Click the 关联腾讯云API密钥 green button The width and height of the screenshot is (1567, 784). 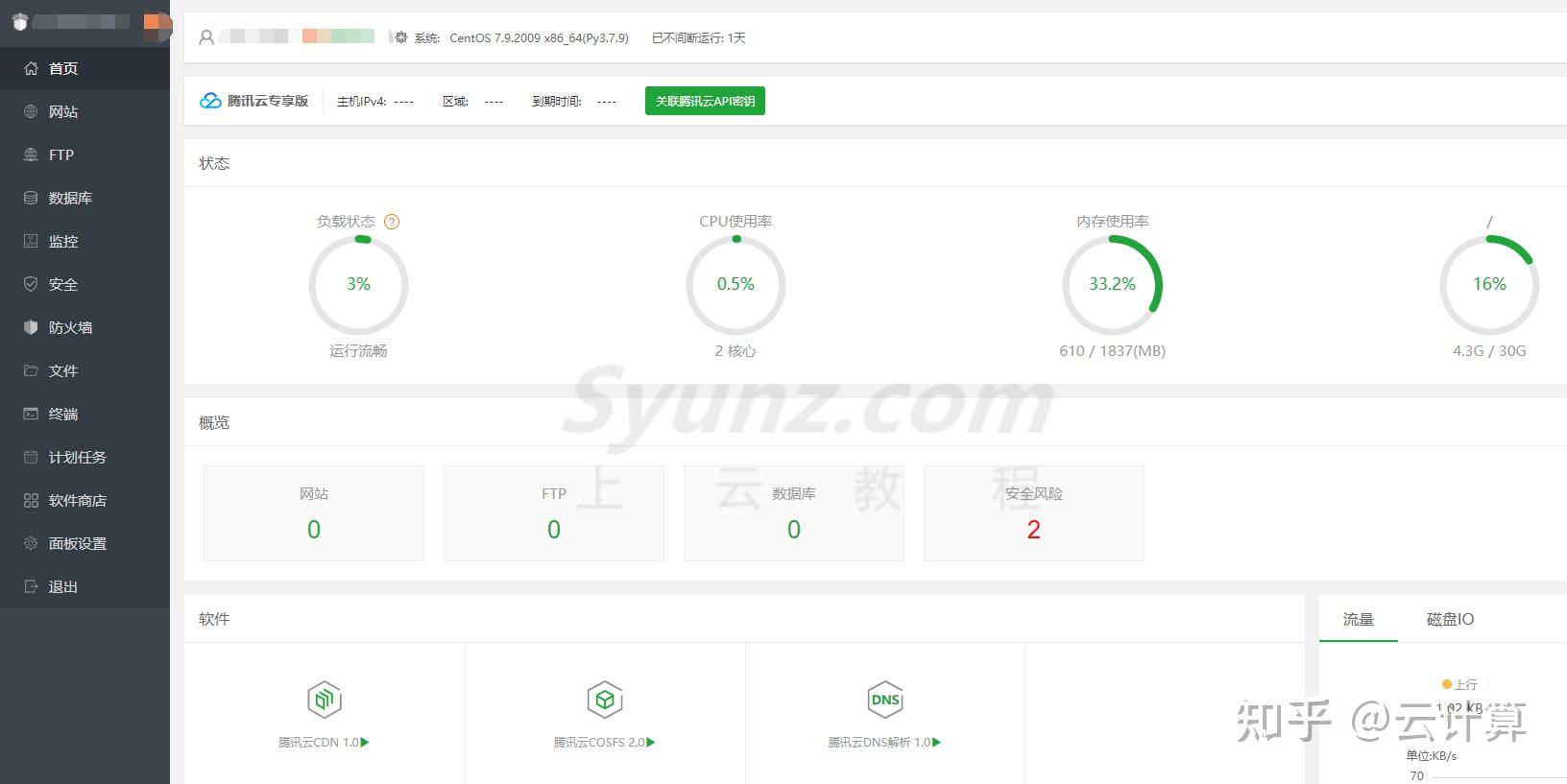coord(705,101)
